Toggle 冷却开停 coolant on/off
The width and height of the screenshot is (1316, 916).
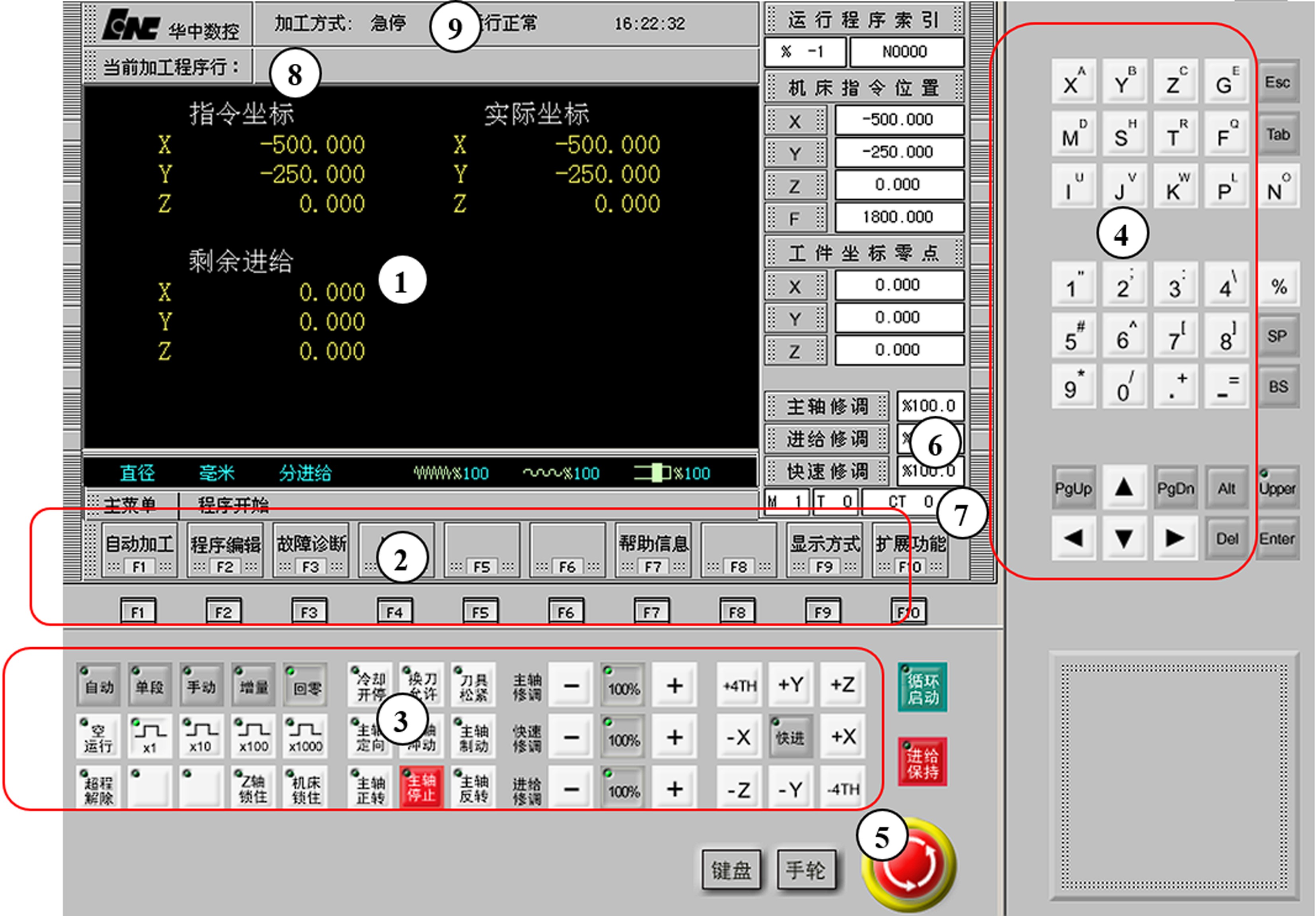click(370, 684)
